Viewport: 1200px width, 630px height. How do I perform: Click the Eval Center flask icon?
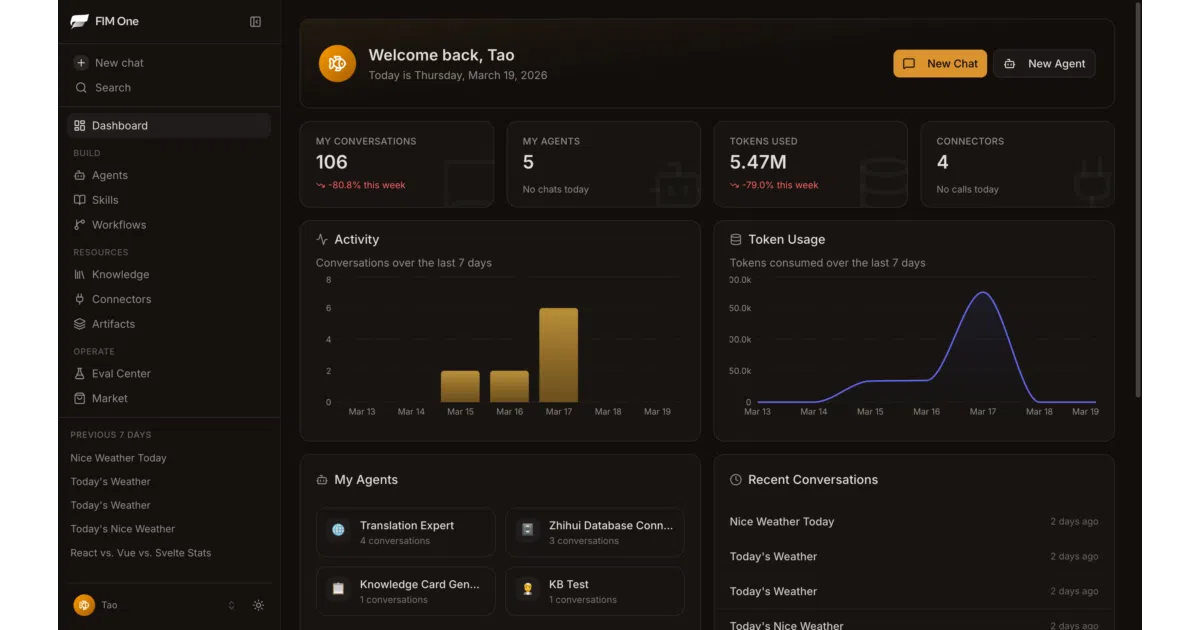(80, 373)
